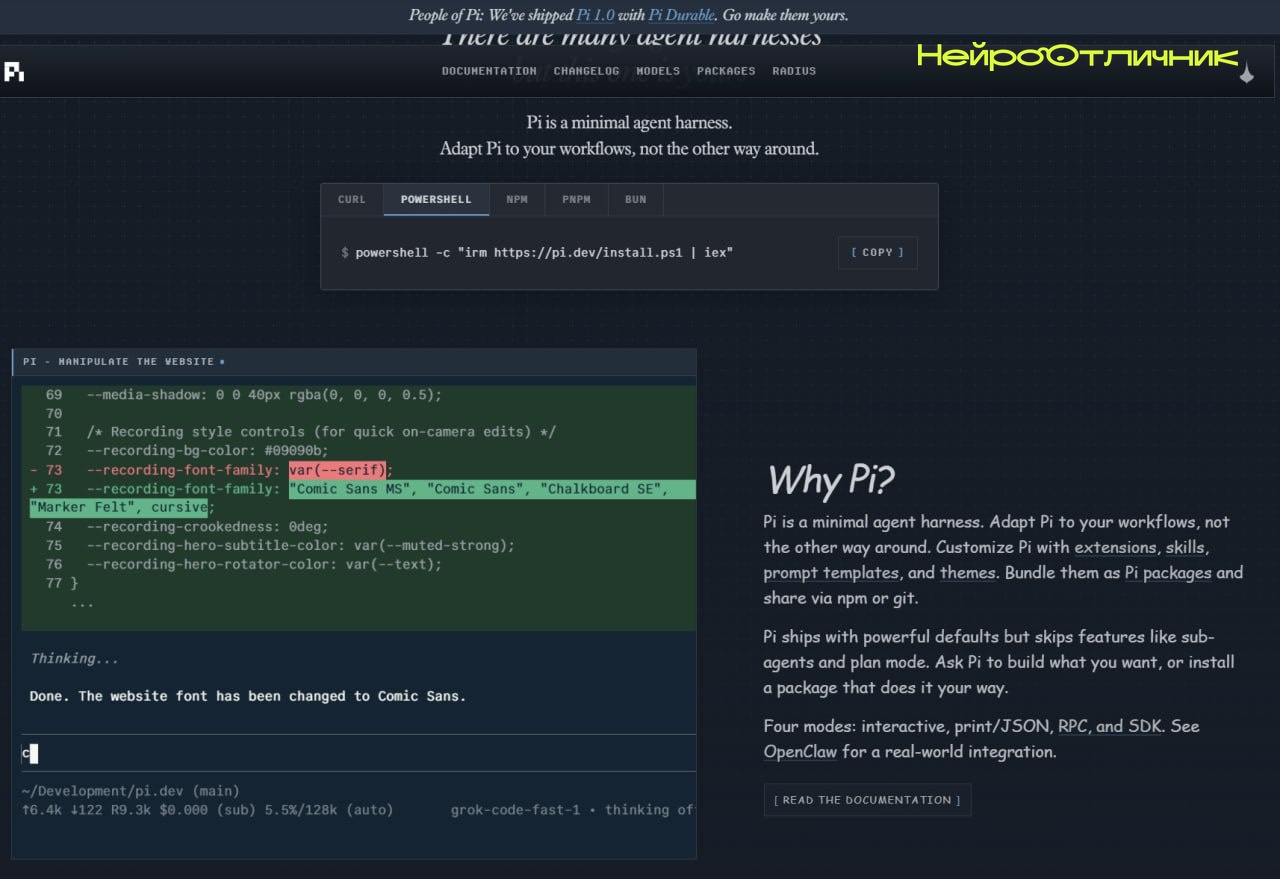Viewport: 1280px width, 879px height.
Task: Click the Pi logo in the header
Action: tap(14, 72)
